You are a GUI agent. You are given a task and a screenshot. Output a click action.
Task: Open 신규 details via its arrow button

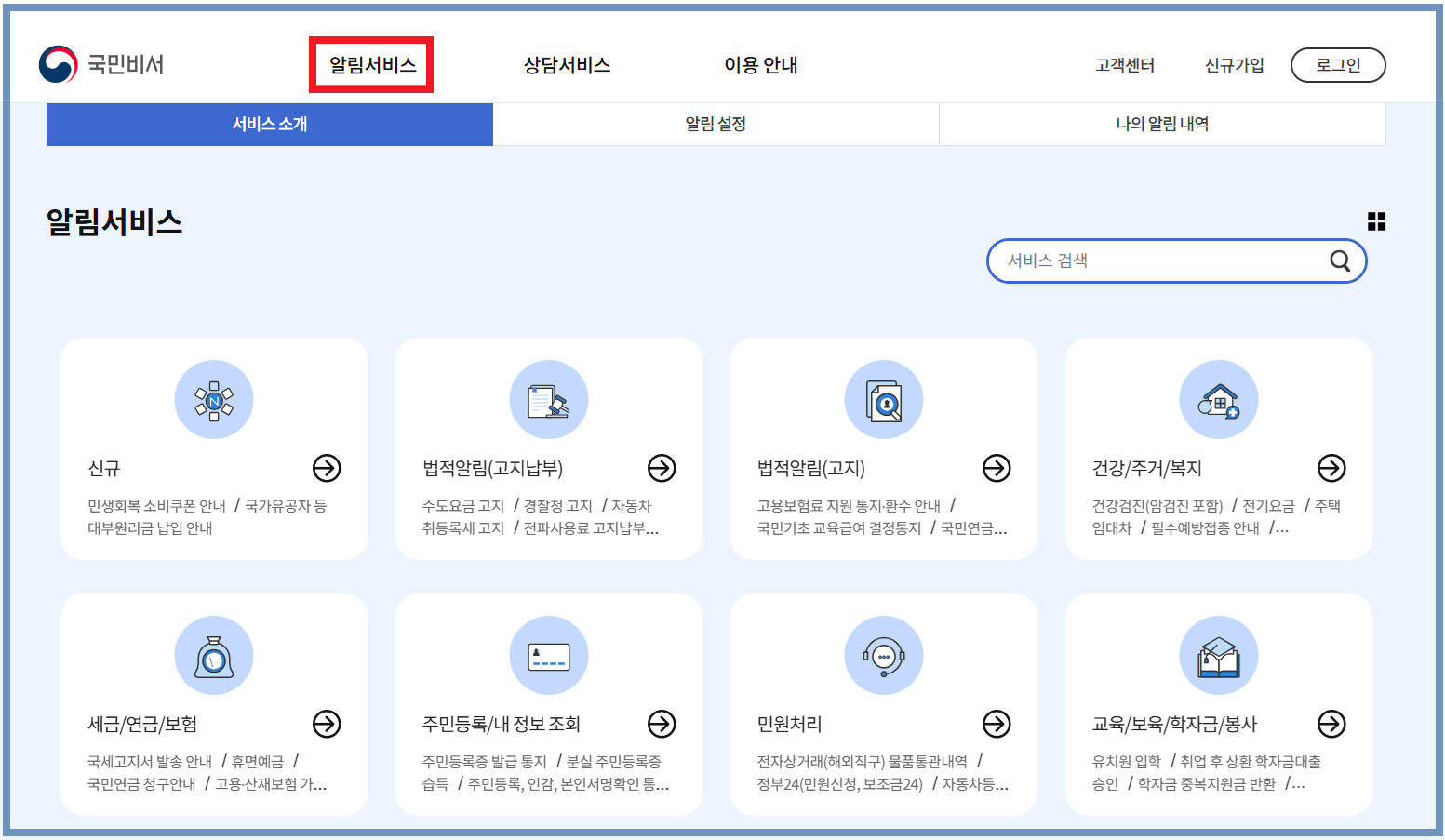[x=327, y=469]
